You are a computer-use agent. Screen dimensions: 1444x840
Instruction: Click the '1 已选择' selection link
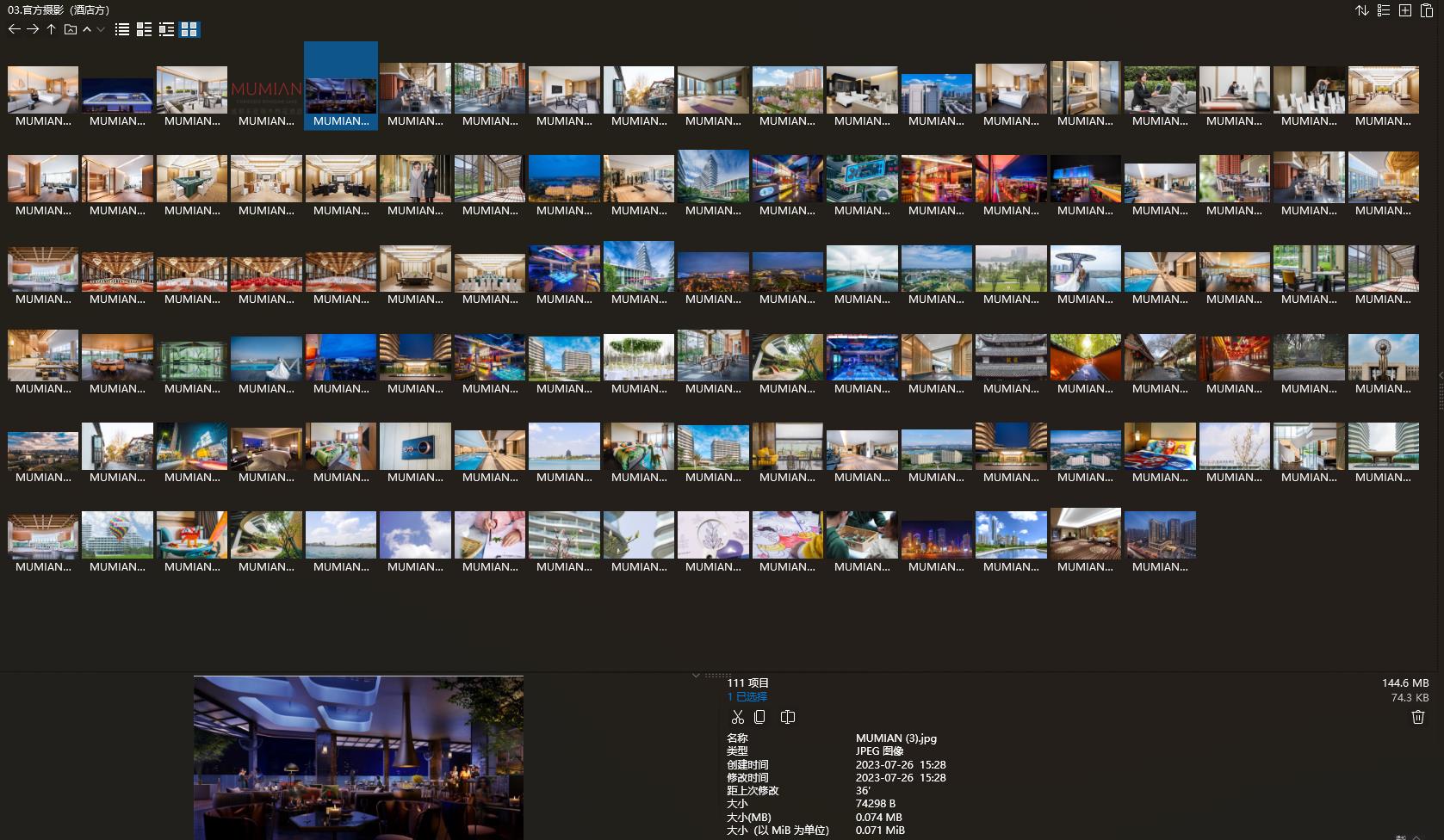point(747,696)
